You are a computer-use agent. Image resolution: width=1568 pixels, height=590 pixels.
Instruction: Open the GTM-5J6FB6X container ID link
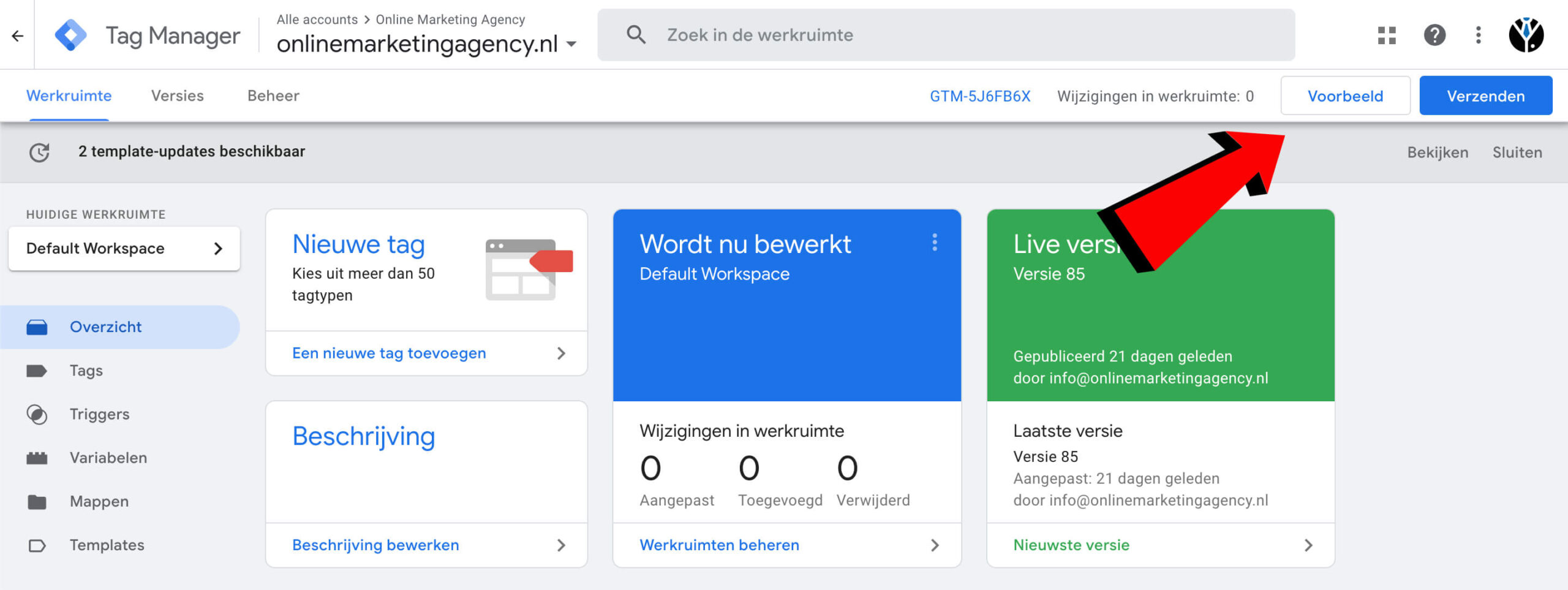pos(980,96)
